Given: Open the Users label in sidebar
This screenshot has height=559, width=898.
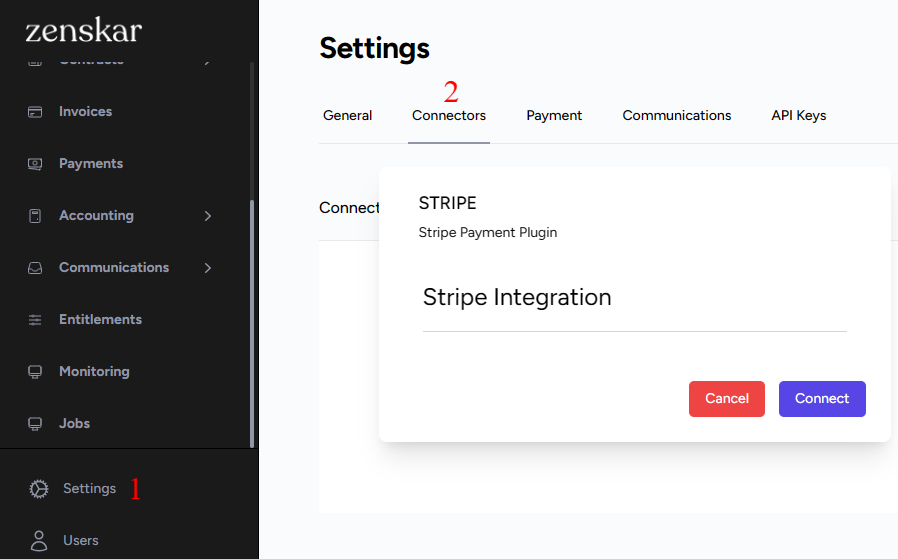Looking at the screenshot, I should click(81, 540).
